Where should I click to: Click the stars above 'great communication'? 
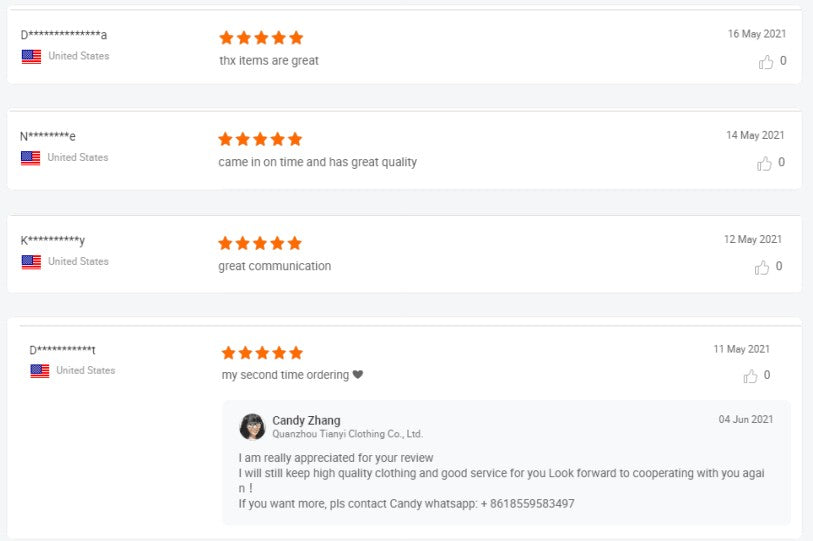click(260, 243)
